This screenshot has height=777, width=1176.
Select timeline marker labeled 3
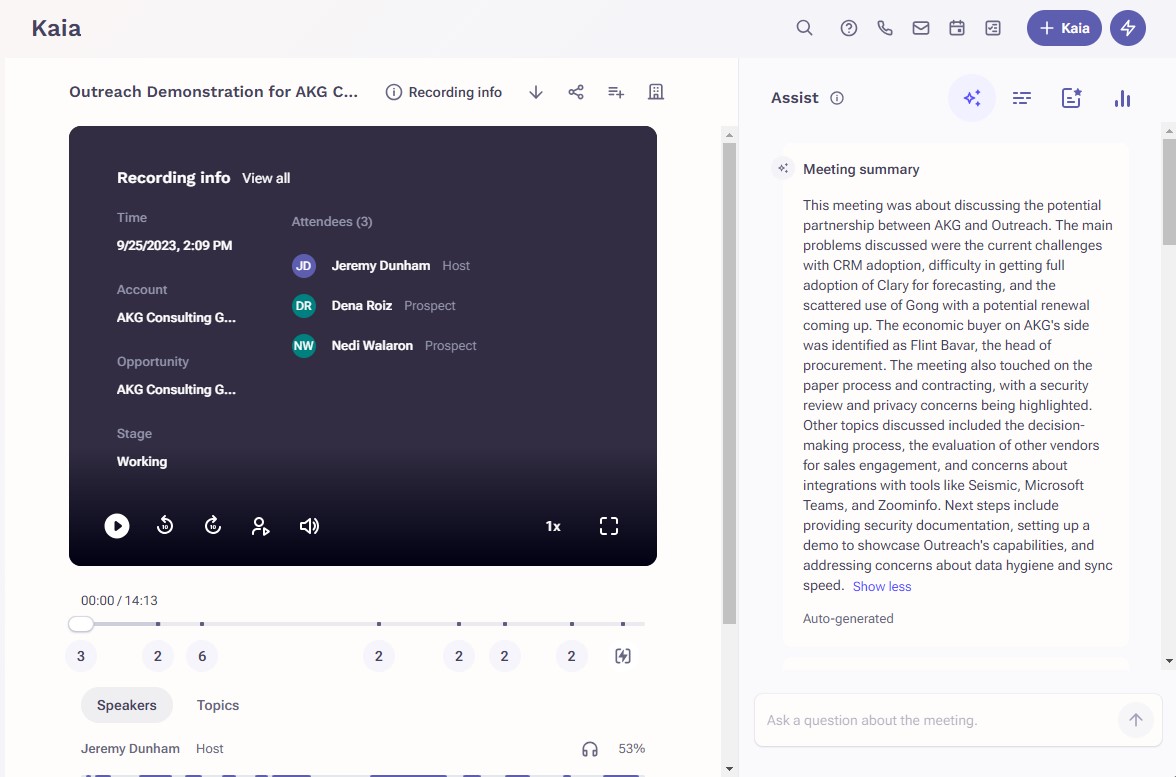pyautogui.click(x=81, y=656)
